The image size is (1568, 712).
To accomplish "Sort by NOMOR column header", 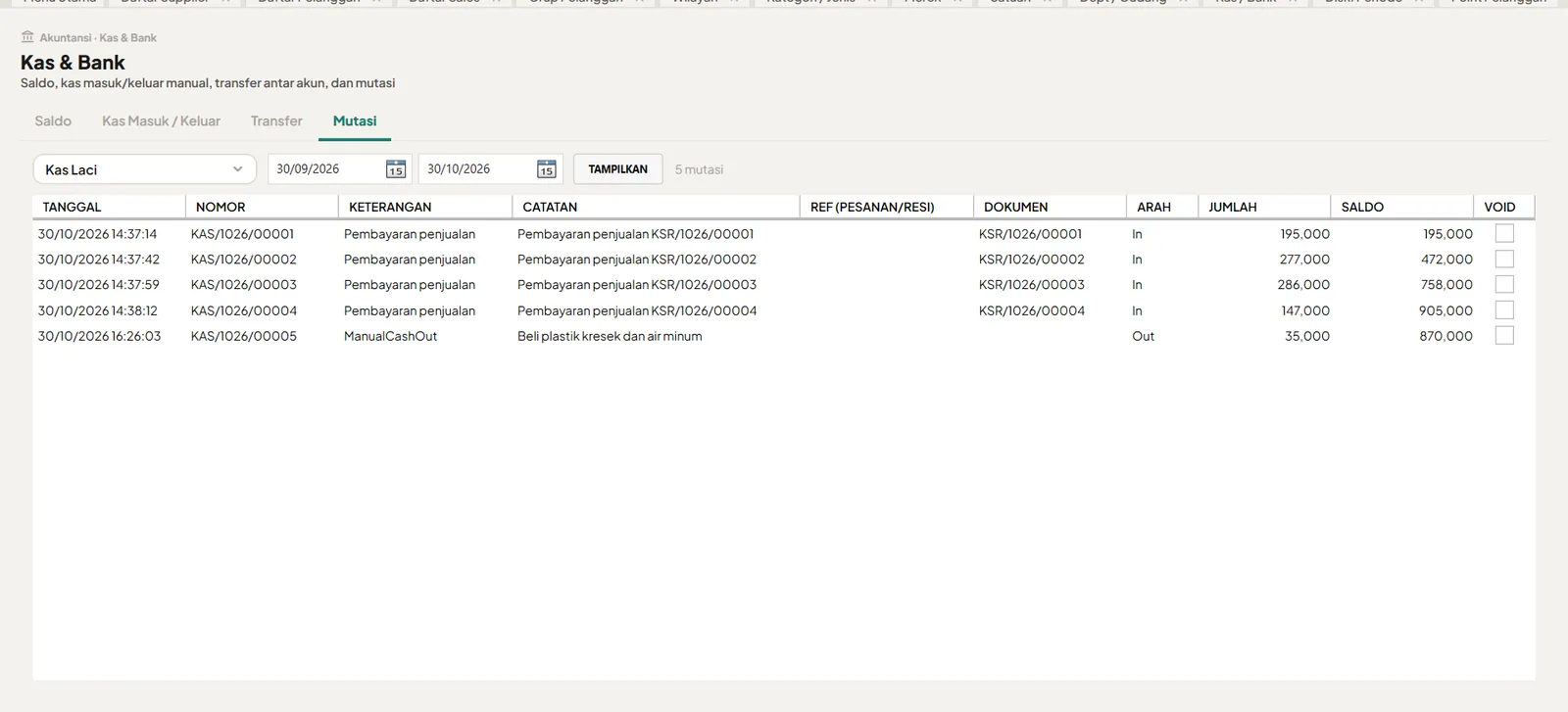I will click(262, 207).
